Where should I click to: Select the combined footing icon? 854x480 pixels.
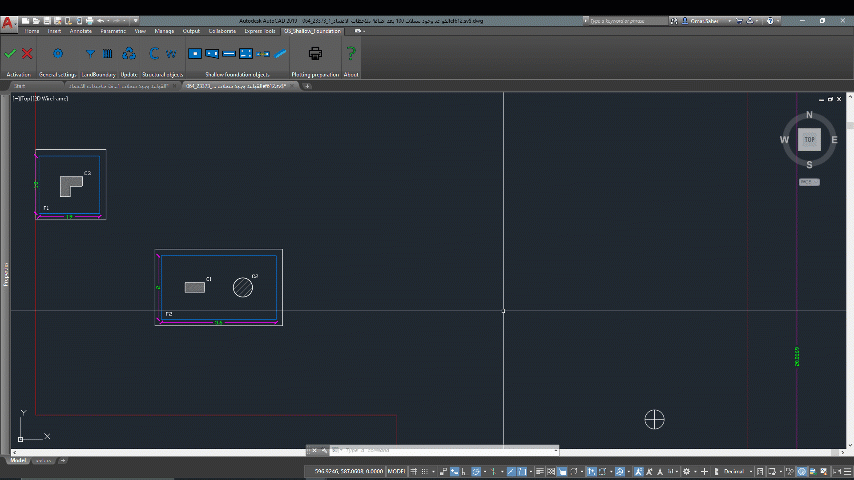212,53
